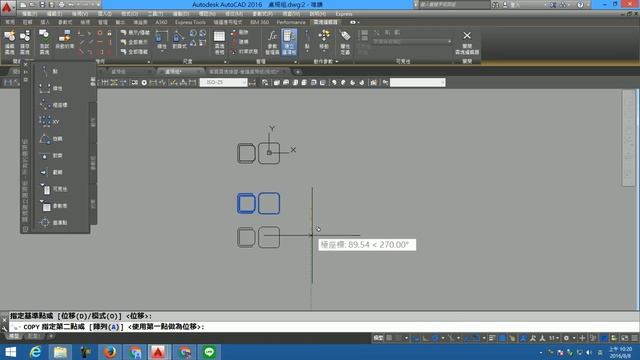Select the Alignment parameter in the palette

click(51, 156)
